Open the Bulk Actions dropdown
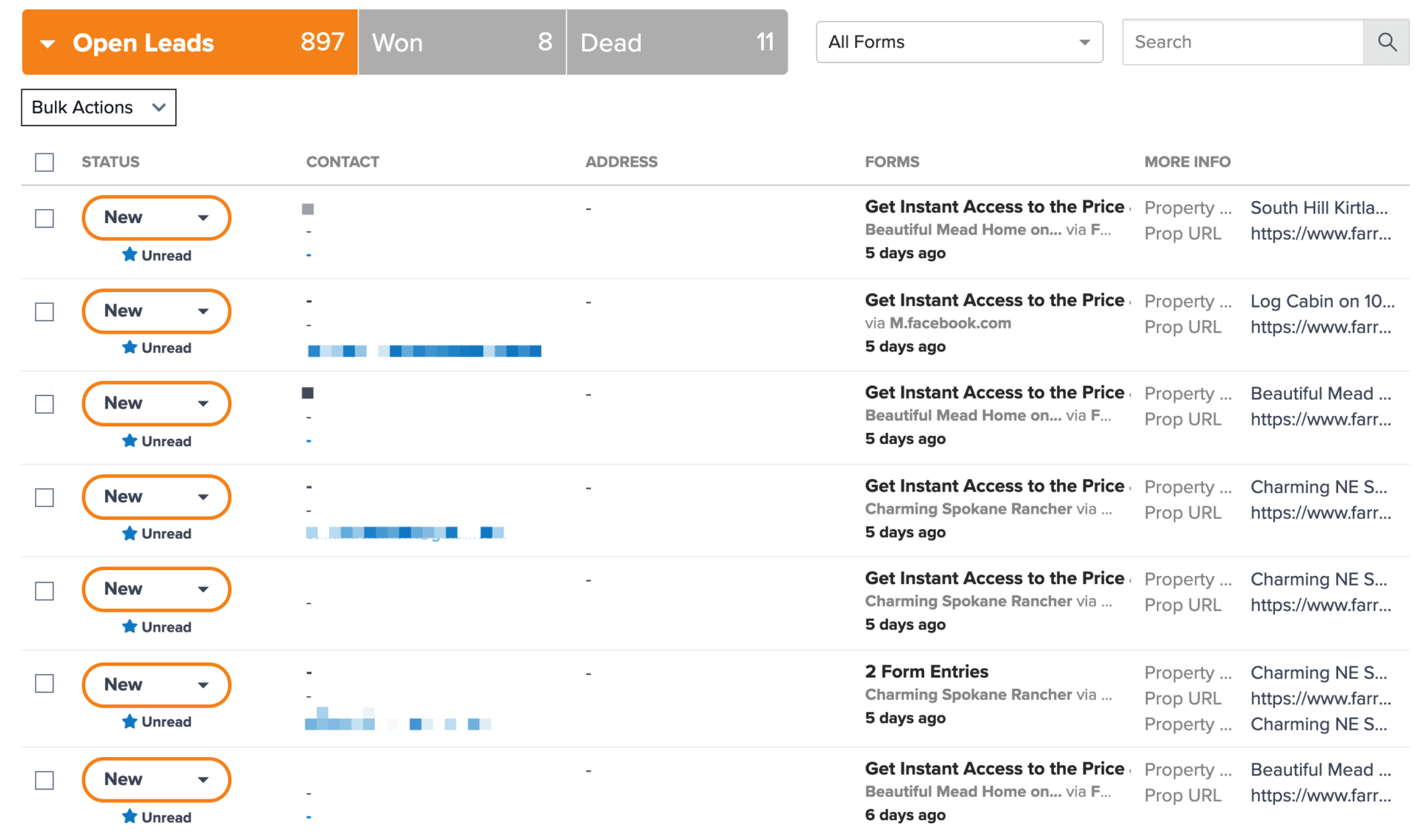1424x840 pixels. pyautogui.click(x=99, y=108)
